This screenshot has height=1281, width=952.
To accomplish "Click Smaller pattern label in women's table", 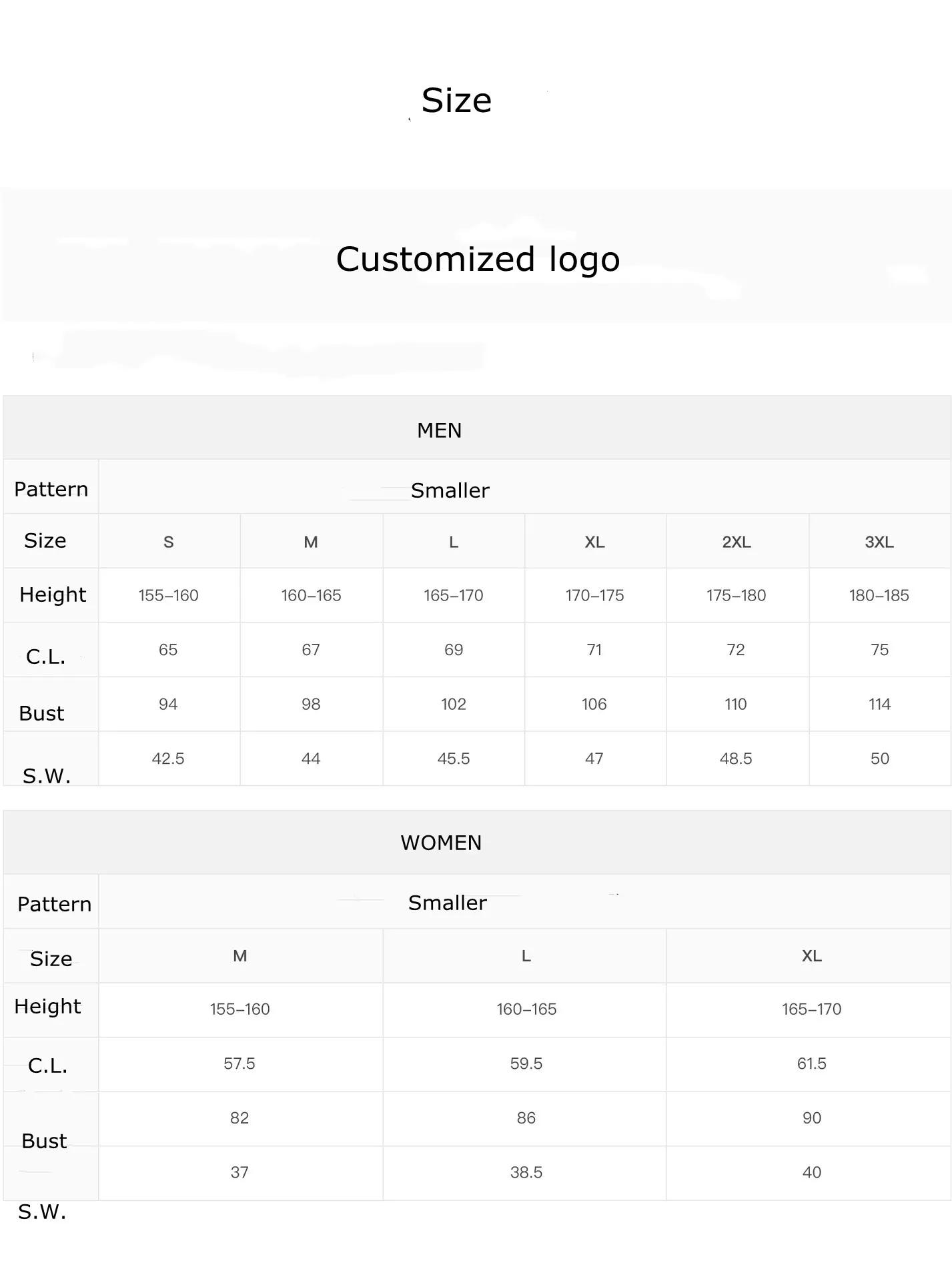I will tap(447, 903).
